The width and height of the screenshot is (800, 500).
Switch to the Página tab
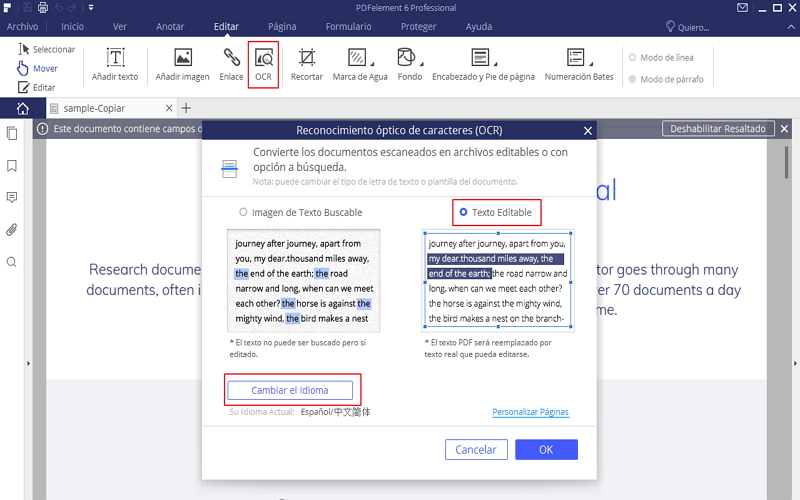point(282,27)
